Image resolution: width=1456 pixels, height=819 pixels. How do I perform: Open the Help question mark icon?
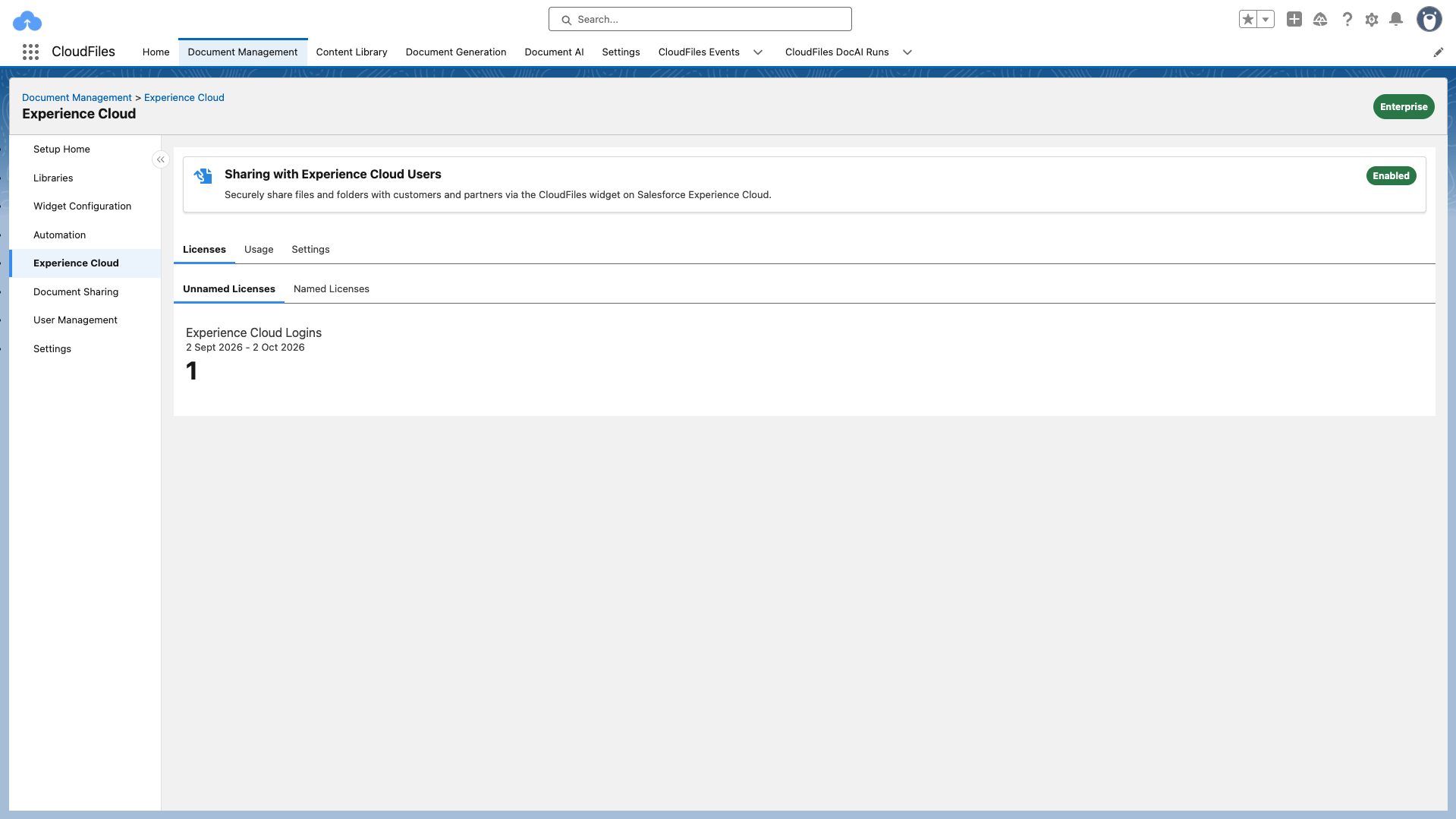pos(1347,20)
